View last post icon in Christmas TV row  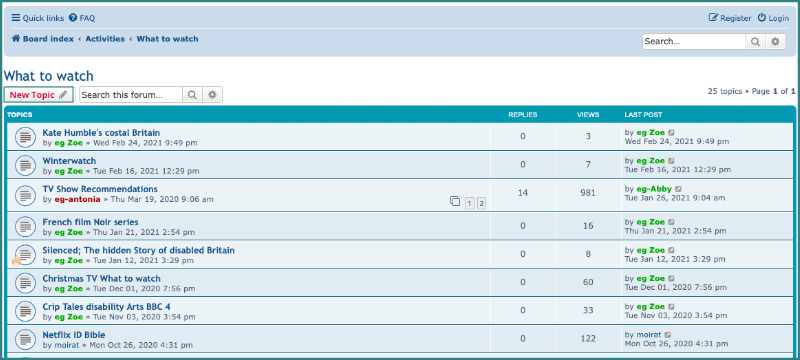click(x=671, y=278)
